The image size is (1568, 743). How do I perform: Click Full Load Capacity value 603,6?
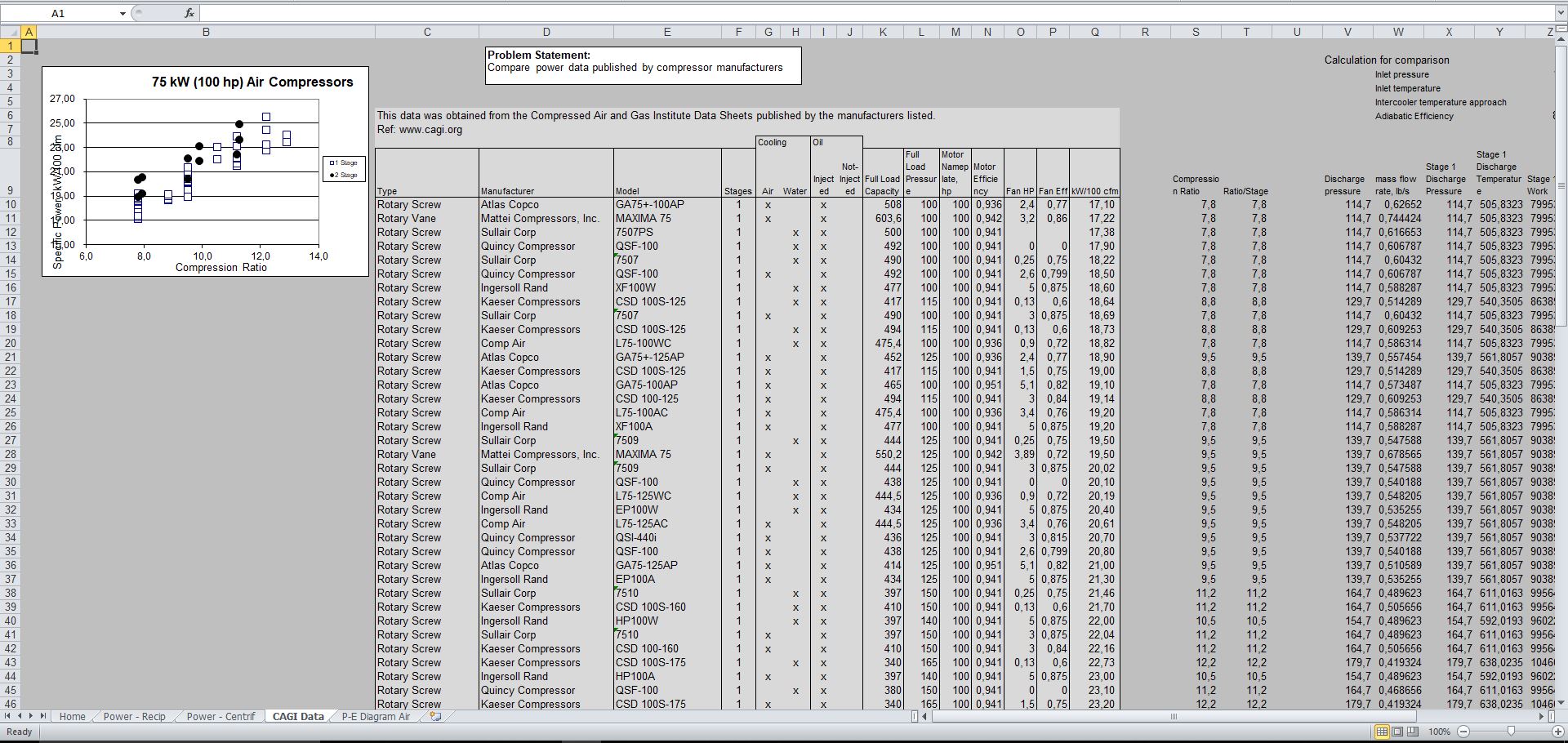point(883,218)
